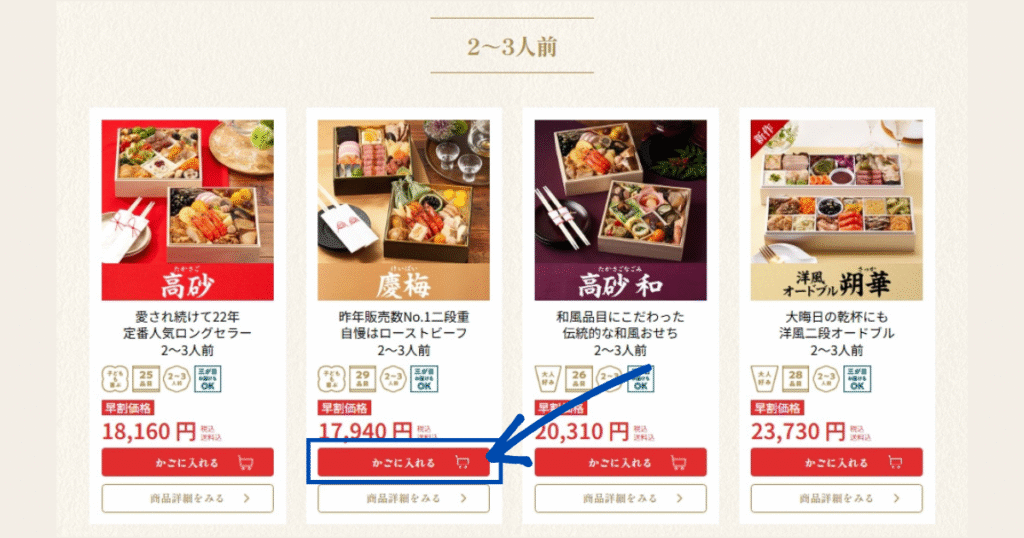Screen dimensions: 1024x538
Task: Click the 28品目 icon under 朔華
Action: point(795,379)
